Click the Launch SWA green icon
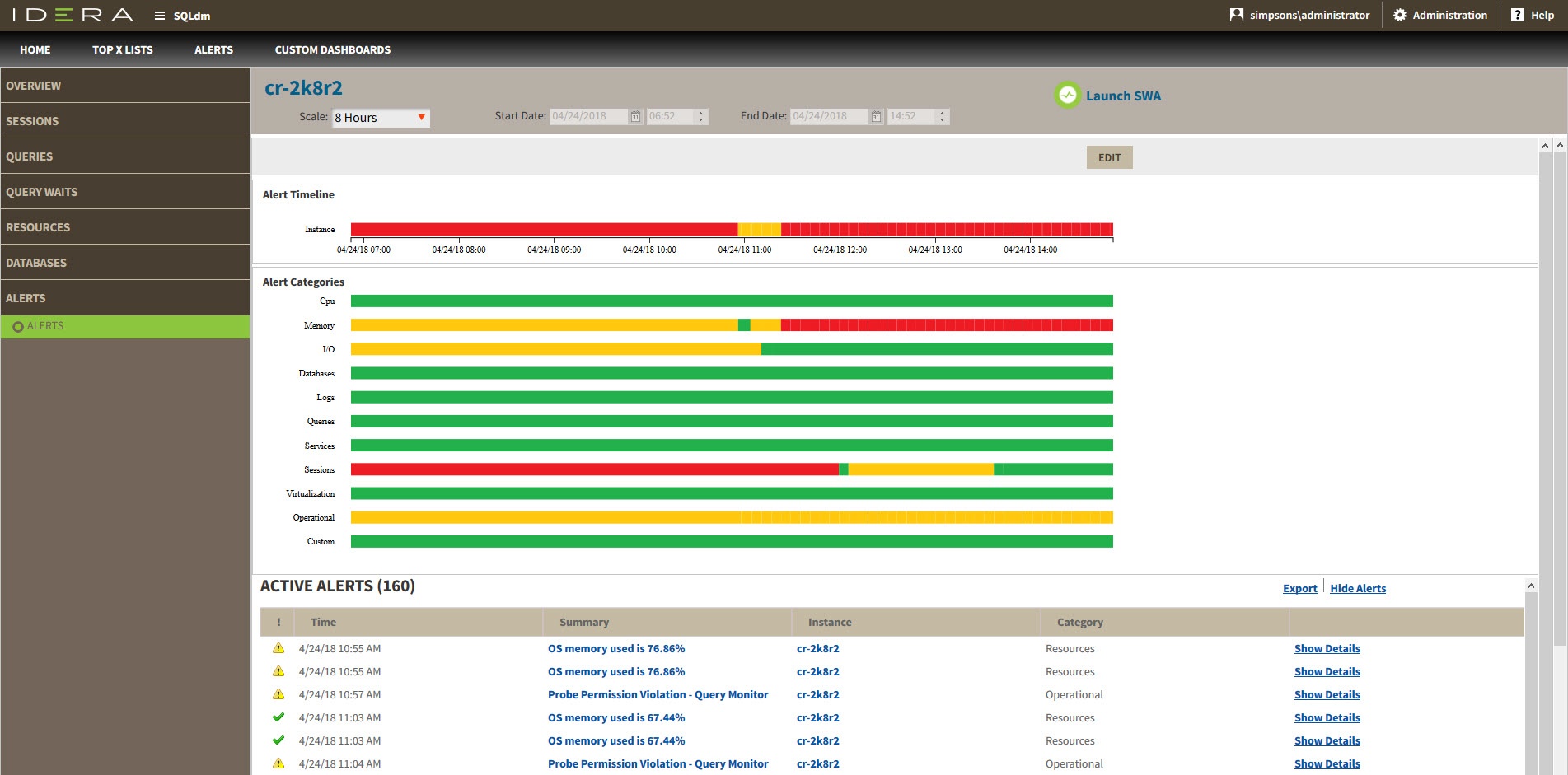 1067,96
